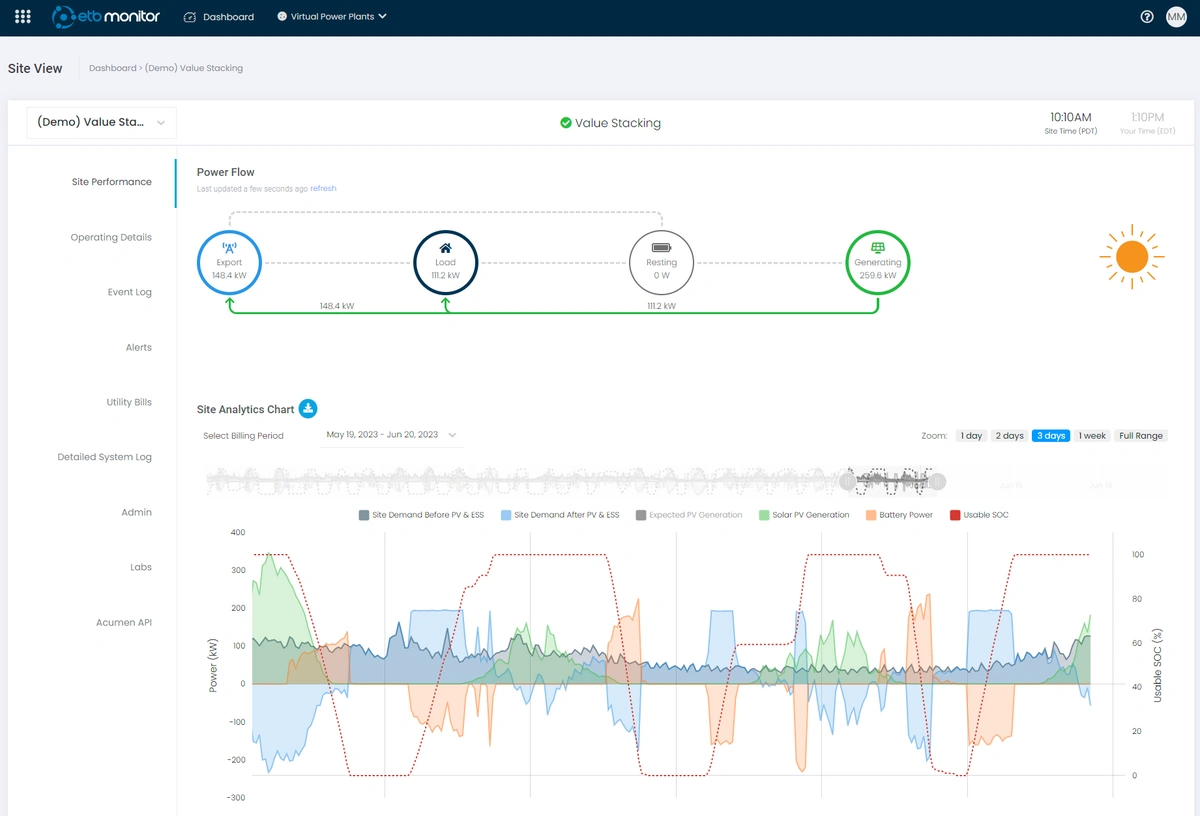Set chart zoom to Full Range
The height and width of the screenshot is (816, 1200).
1141,436
